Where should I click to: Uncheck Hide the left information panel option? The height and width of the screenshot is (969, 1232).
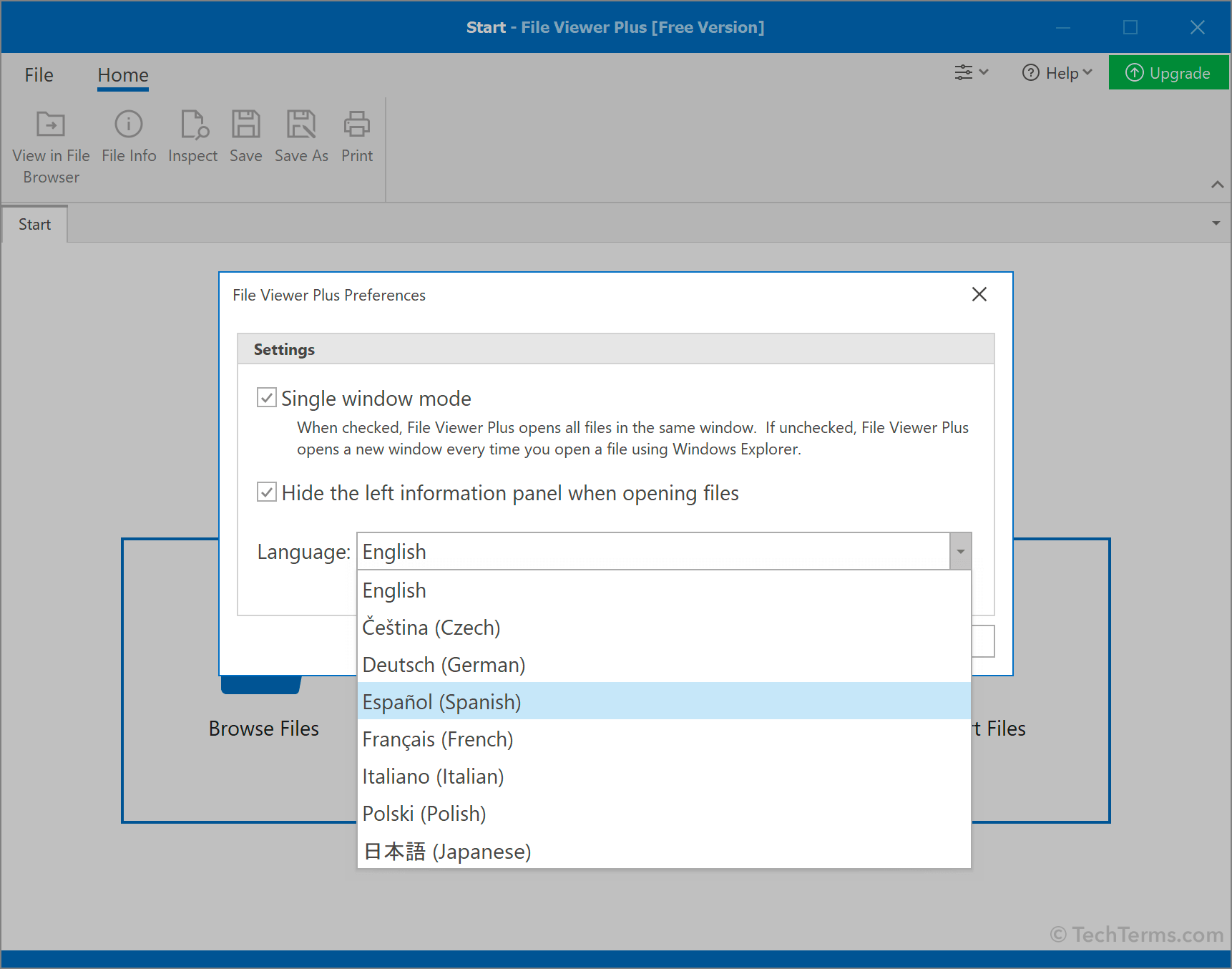pos(267,492)
